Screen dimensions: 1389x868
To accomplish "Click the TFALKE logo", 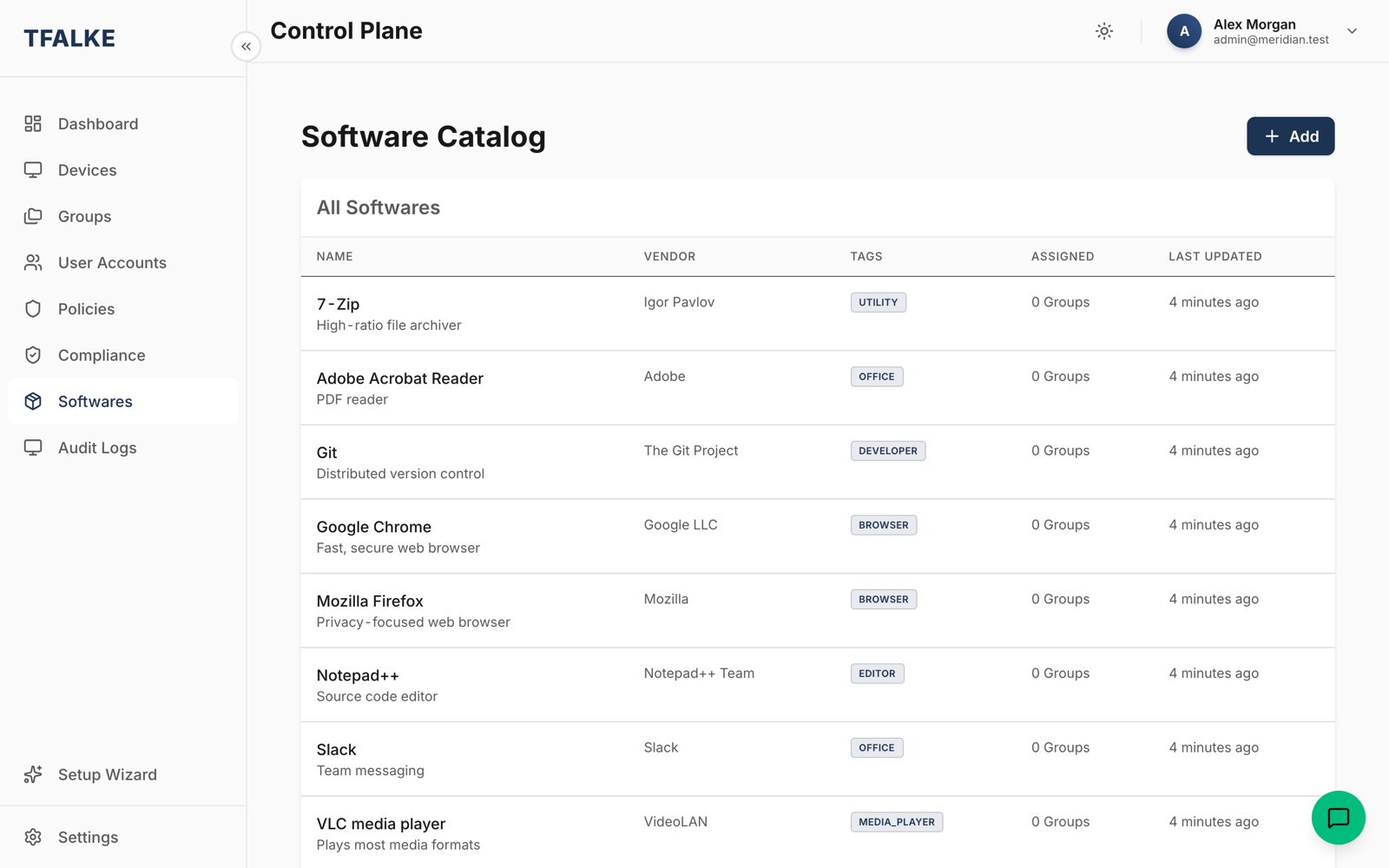I will click(x=69, y=38).
